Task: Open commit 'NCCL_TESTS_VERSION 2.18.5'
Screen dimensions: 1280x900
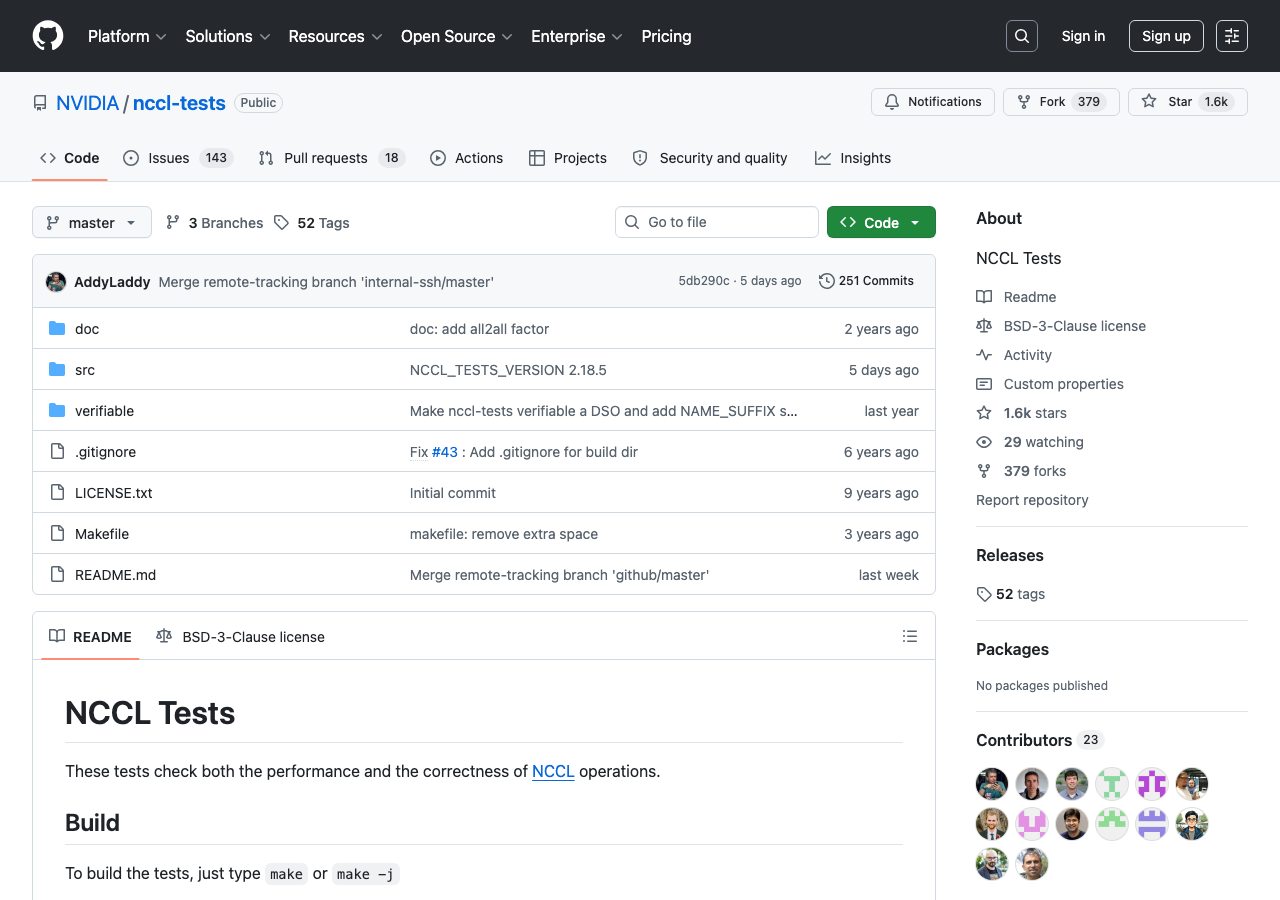Action: [x=508, y=370]
